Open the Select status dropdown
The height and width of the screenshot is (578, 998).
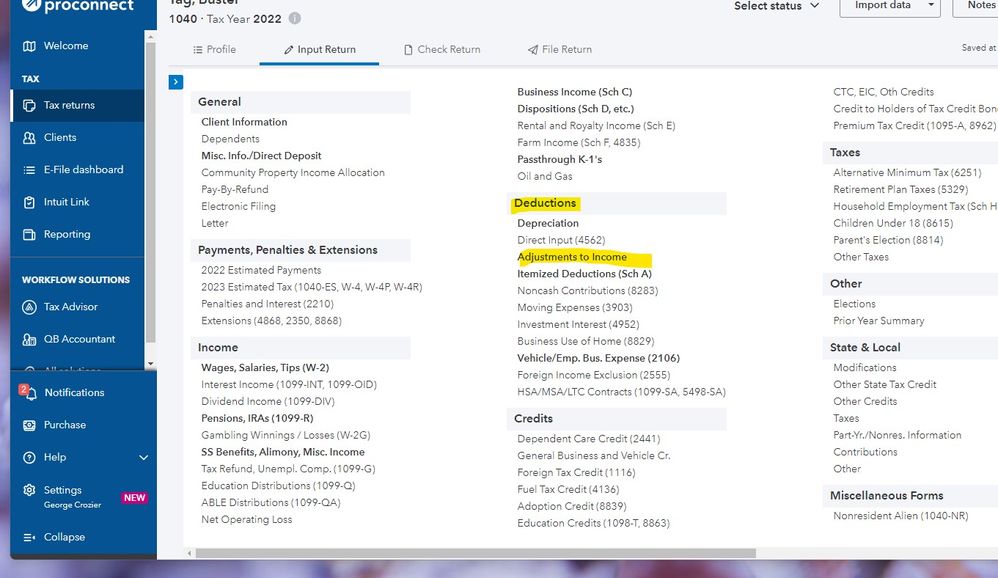click(776, 6)
